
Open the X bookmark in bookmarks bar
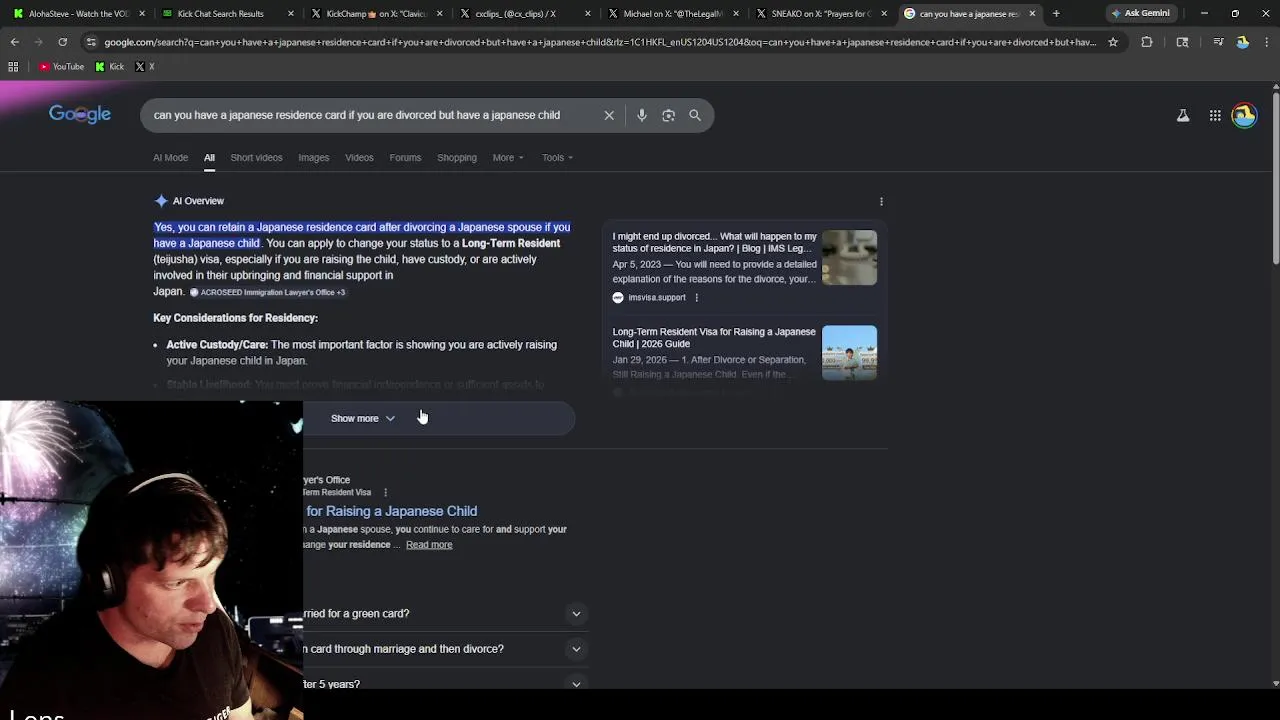(144, 66)
